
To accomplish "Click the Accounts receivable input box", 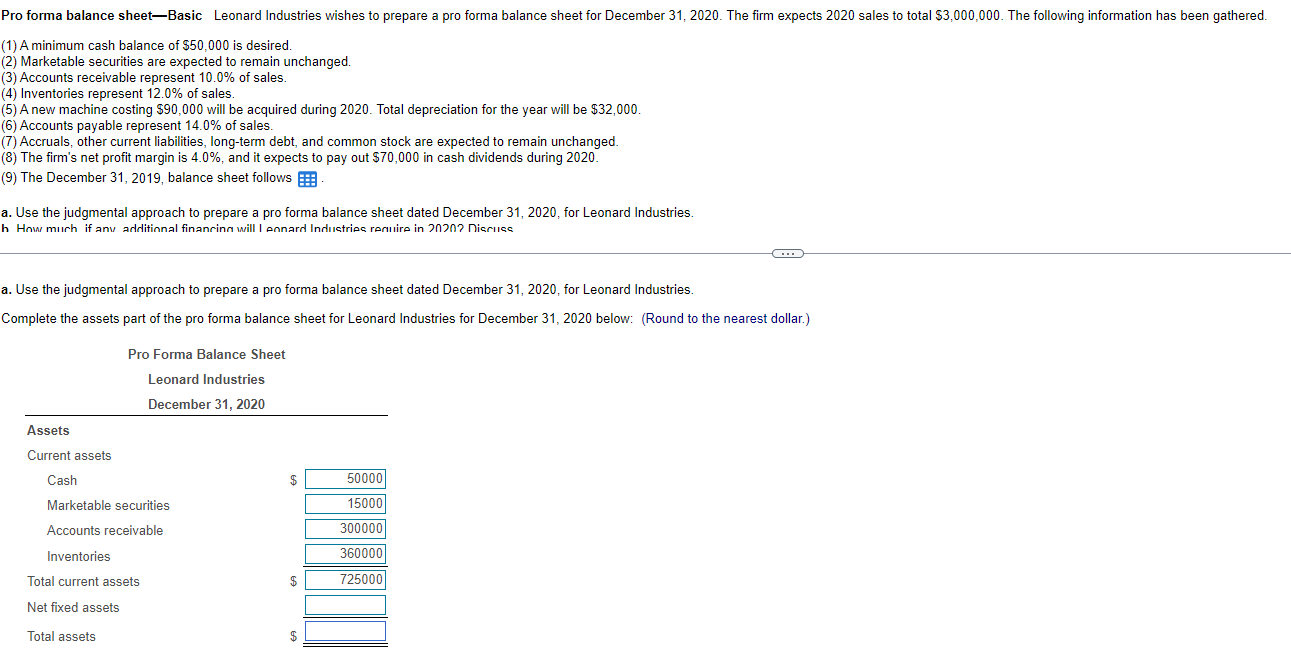I will tap(345, 529).
